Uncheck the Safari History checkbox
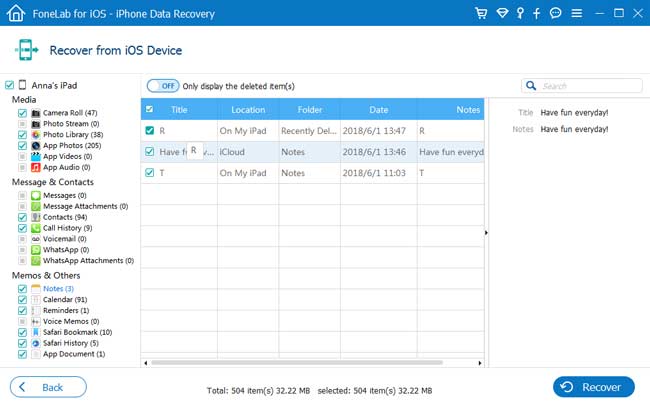This screenshot has width=650, height=406. click(22, 343)
